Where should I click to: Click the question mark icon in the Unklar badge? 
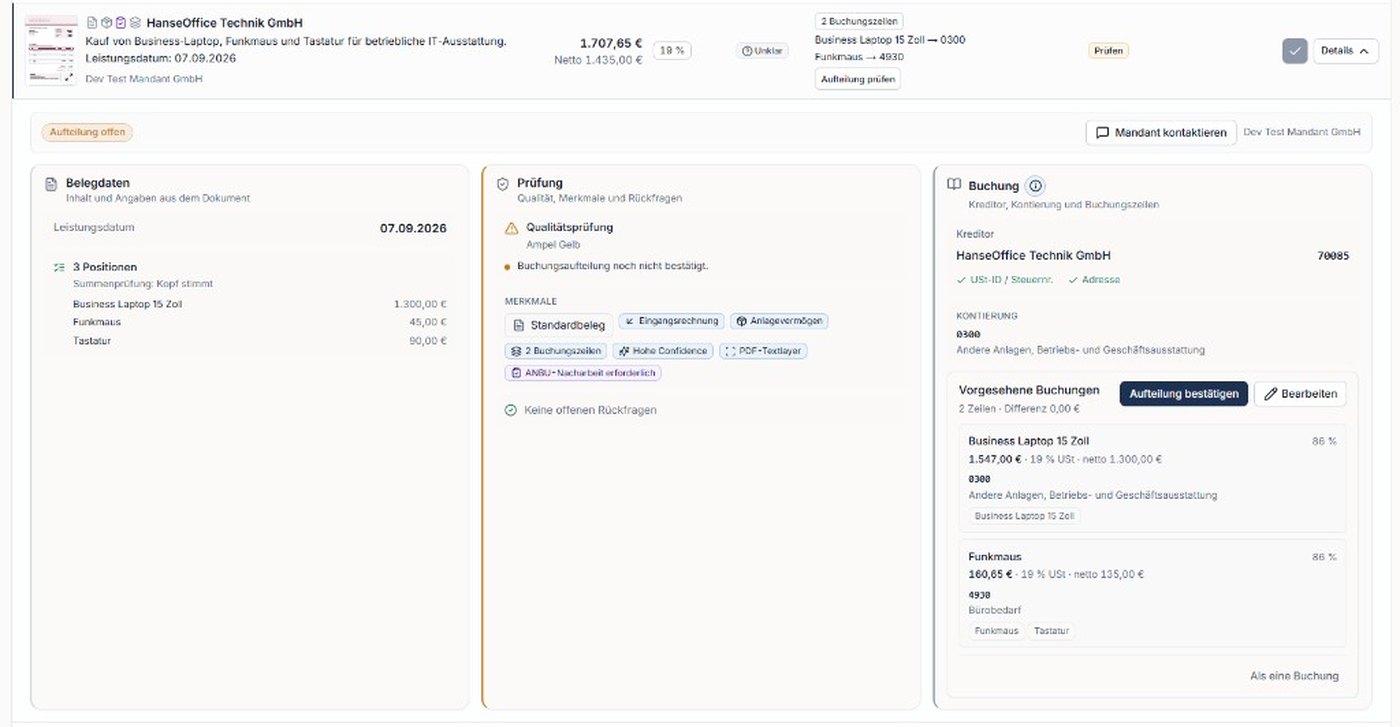pyautogui.click(x=746, y=51)
